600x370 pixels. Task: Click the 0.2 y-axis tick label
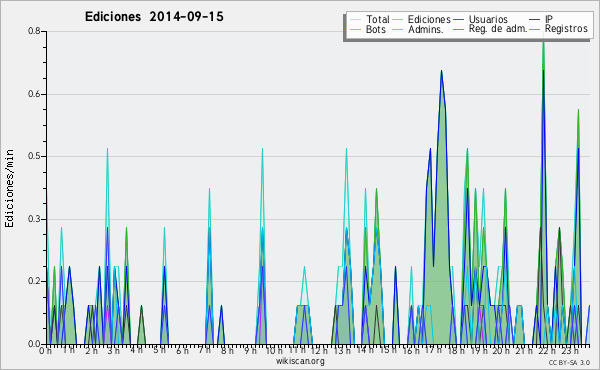coord(34,281)
